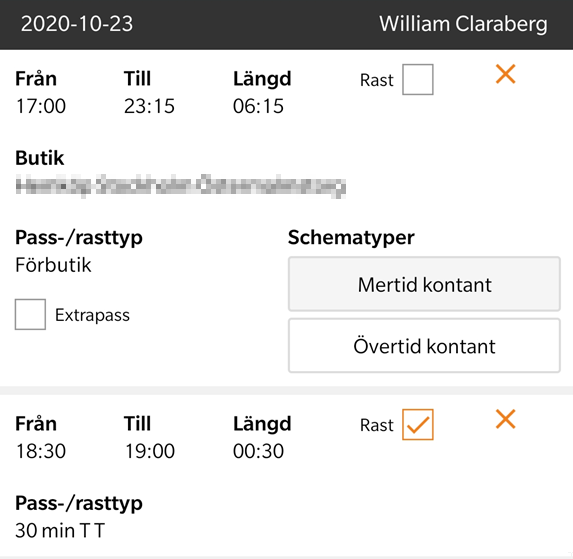Delete the 17:00–23:15 shift with orange X
This screenshot has width=573, height=559.
click(x=505, y=74)
